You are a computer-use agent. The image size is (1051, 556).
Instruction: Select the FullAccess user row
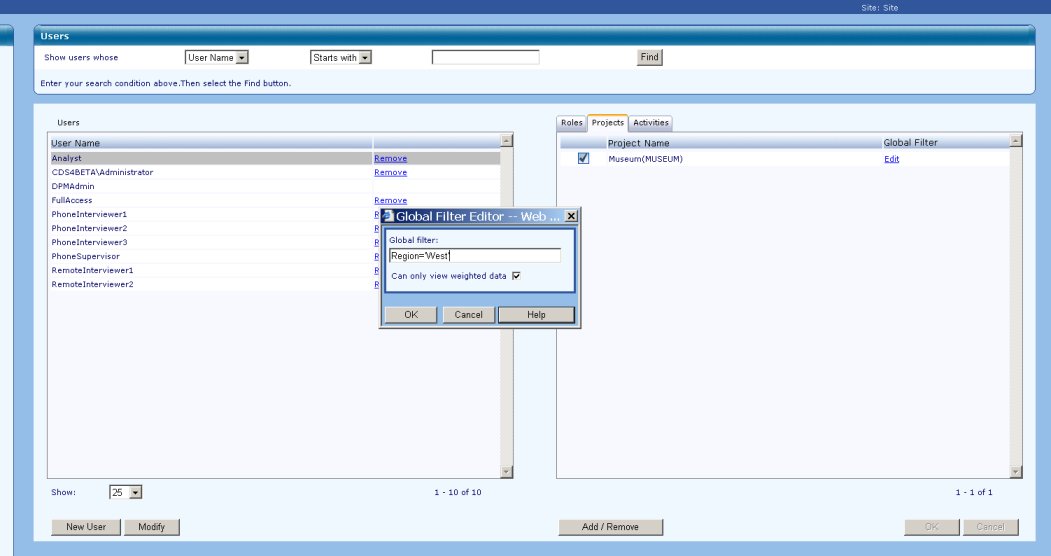click(x=275, y=201)
